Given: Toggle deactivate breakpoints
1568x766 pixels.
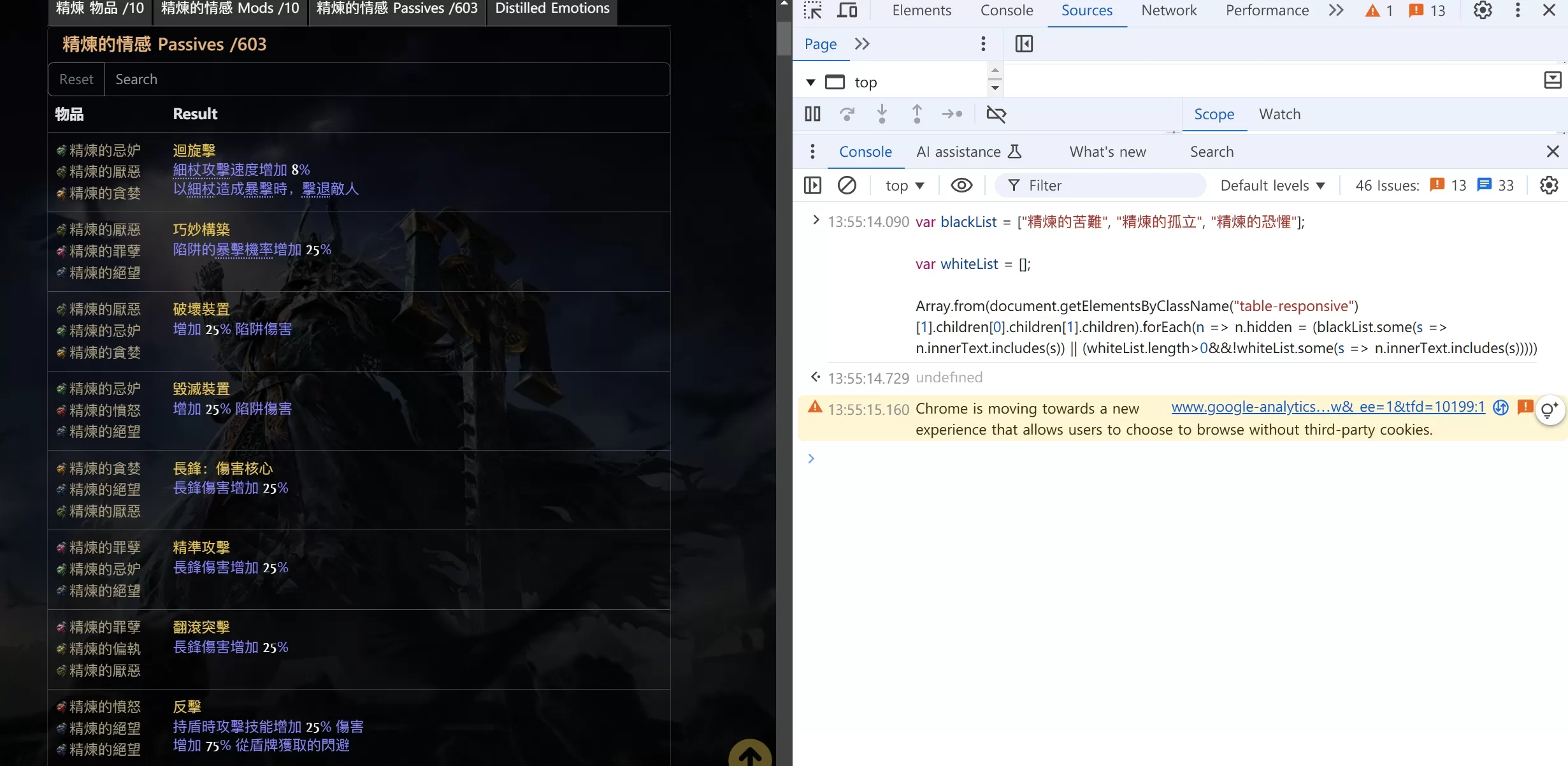Looking at the screenshot, I should coord(996,114).
